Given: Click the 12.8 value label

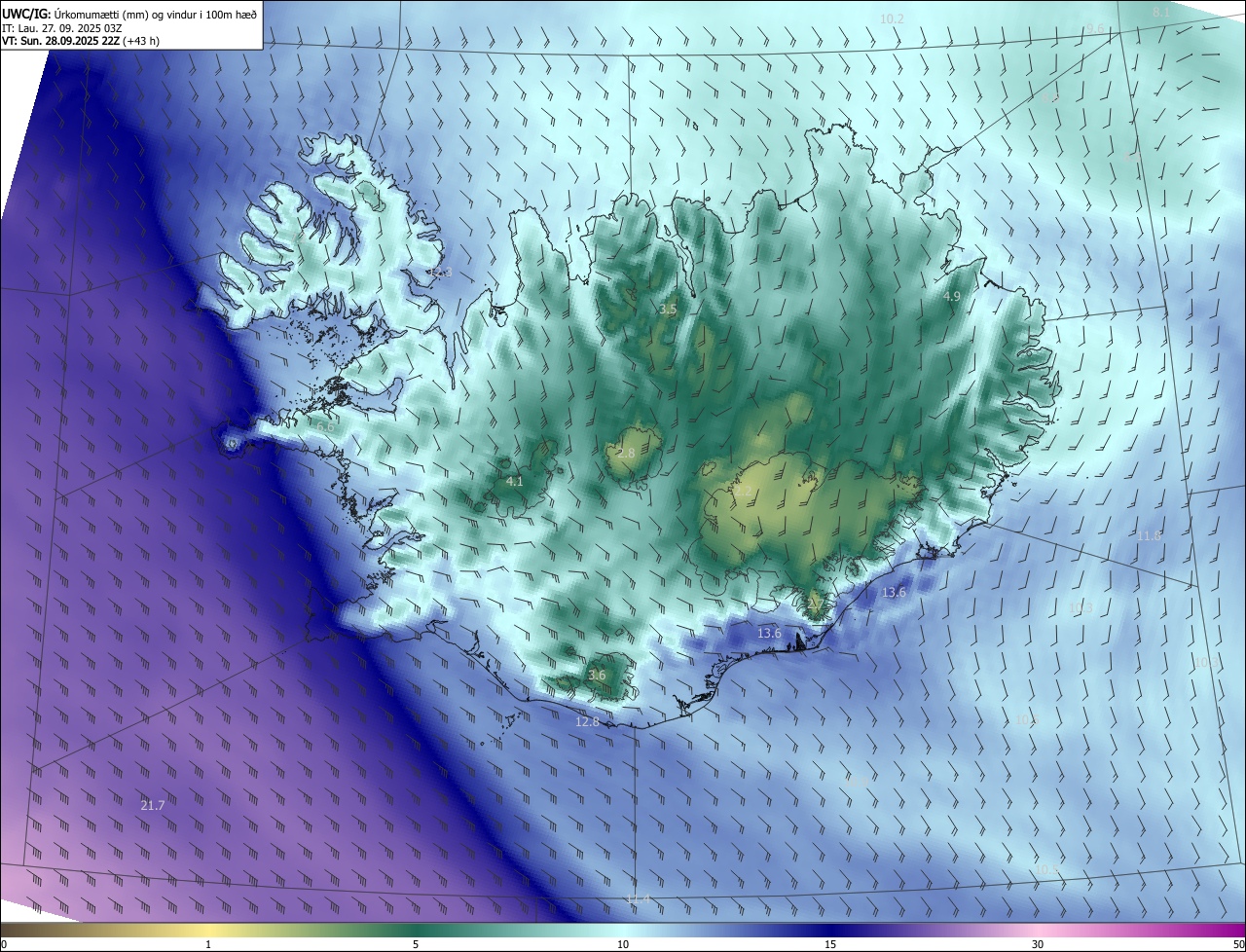Looking at the screenshot, I should (587, 721).
